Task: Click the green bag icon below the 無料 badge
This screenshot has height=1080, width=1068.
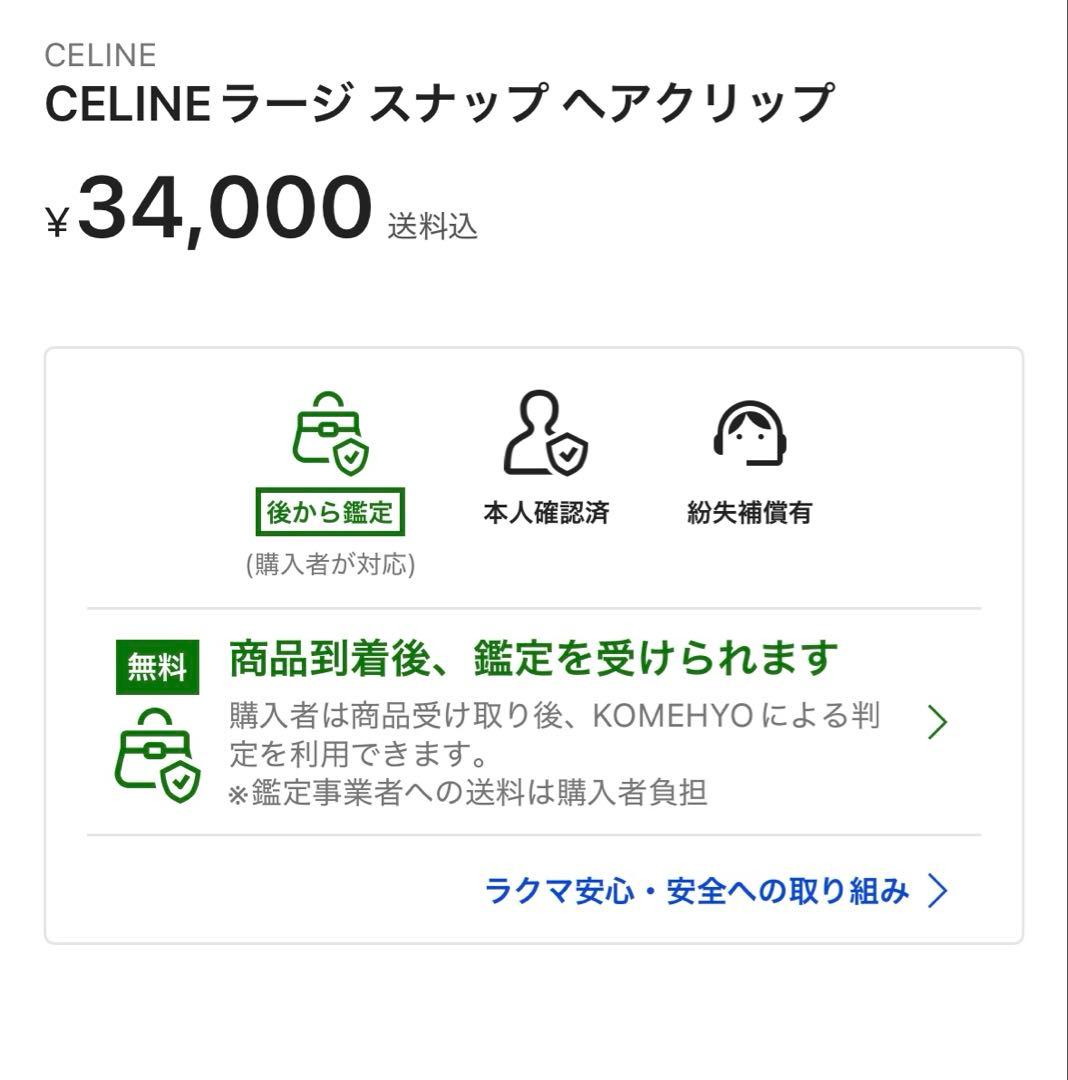Action: click(x=155, y=756)
